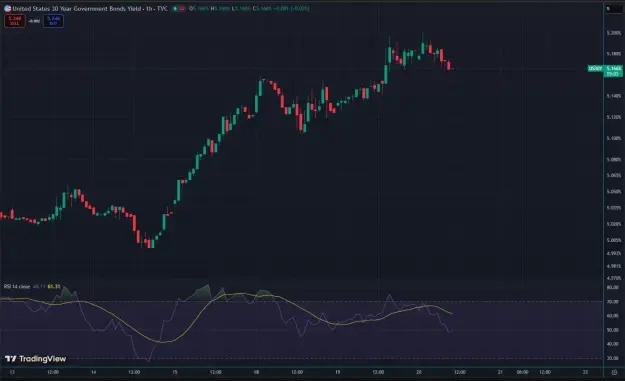This screenshot has height=381, width=625.
Task: Click the 30.00 RSI axis label
Action: click(x=613, y=358)
